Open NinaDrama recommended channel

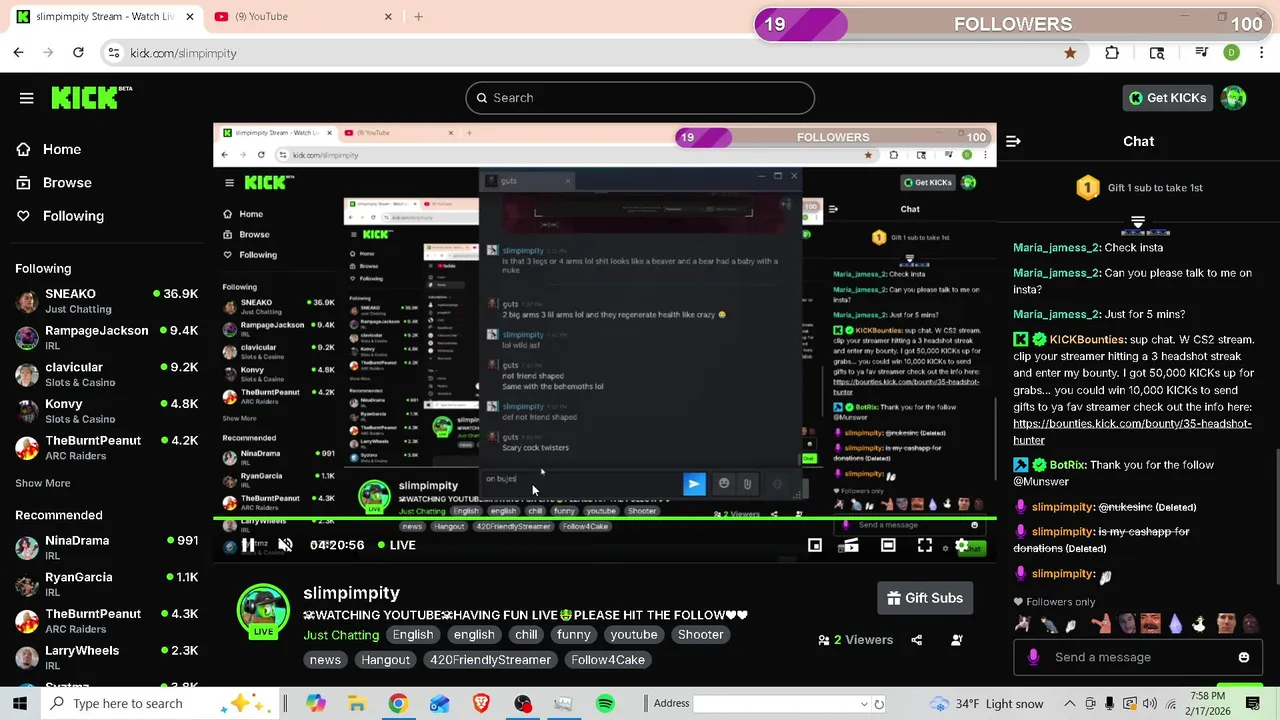(x=106, y=547)
